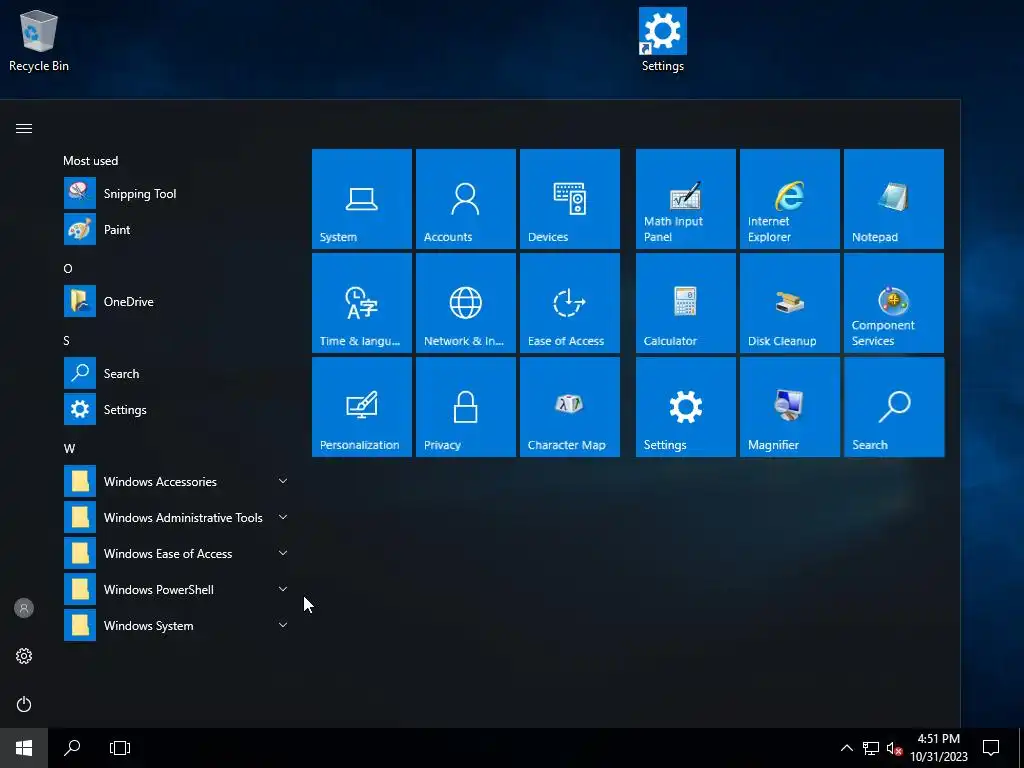Launch Disk Cleanup tile

click(790, 302)
